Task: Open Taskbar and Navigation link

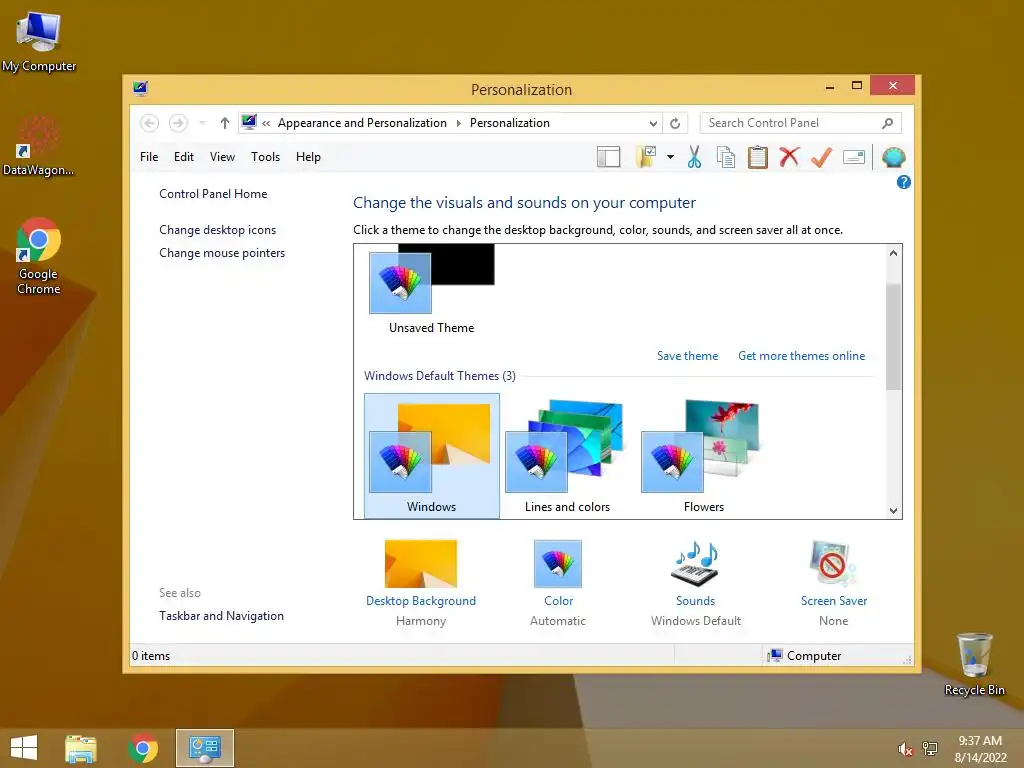Action: pyautogui.click(x=221, y=616)
